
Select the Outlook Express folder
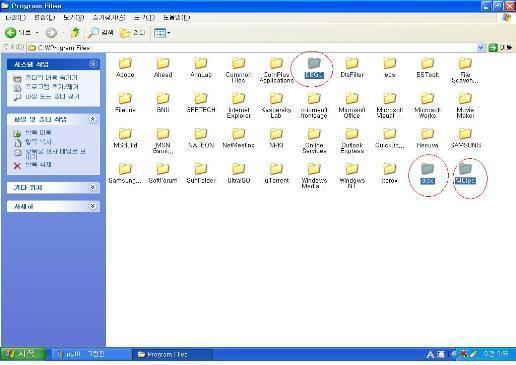coord(352,141)
